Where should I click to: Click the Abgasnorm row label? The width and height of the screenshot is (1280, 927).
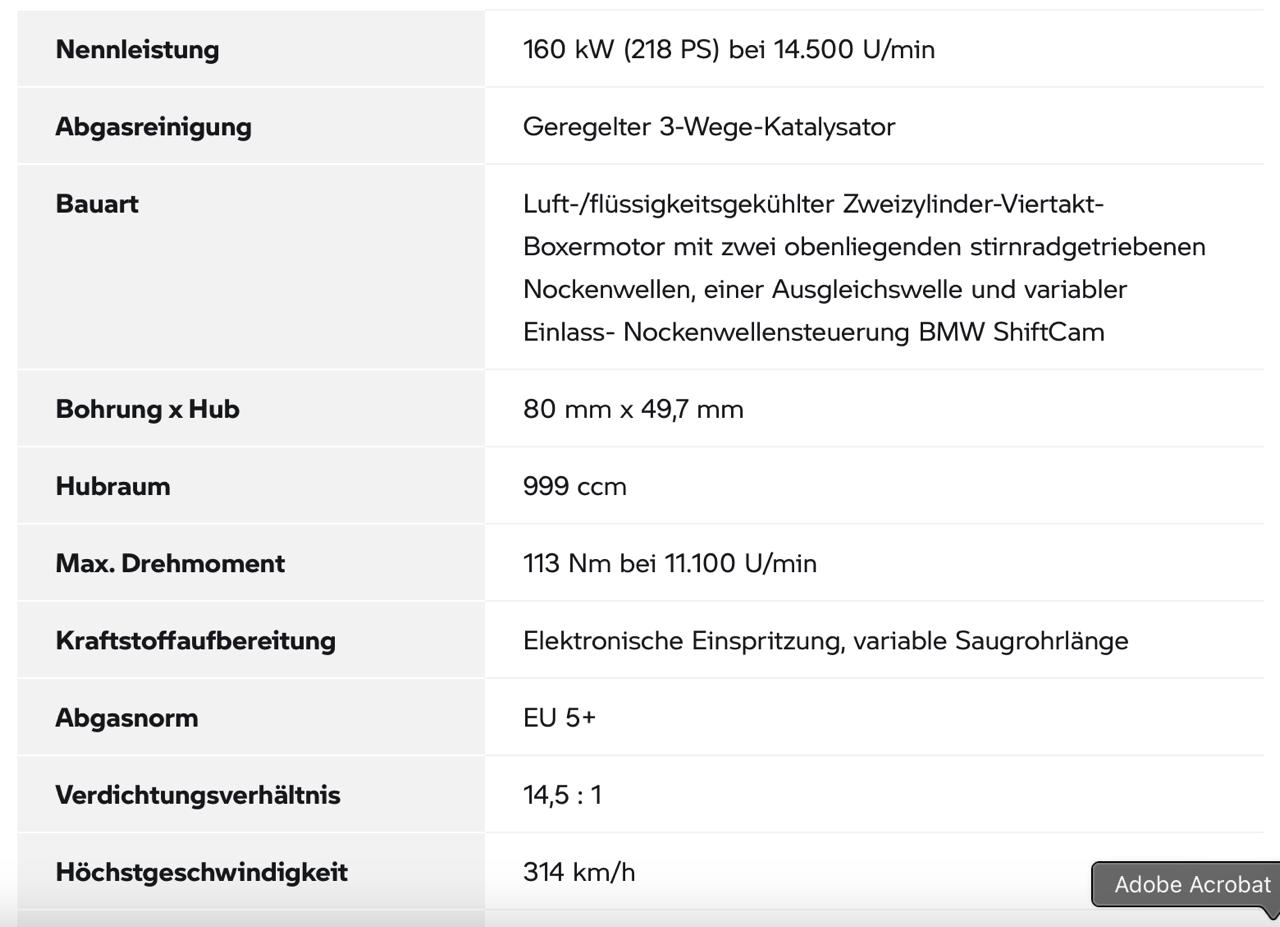127,718
